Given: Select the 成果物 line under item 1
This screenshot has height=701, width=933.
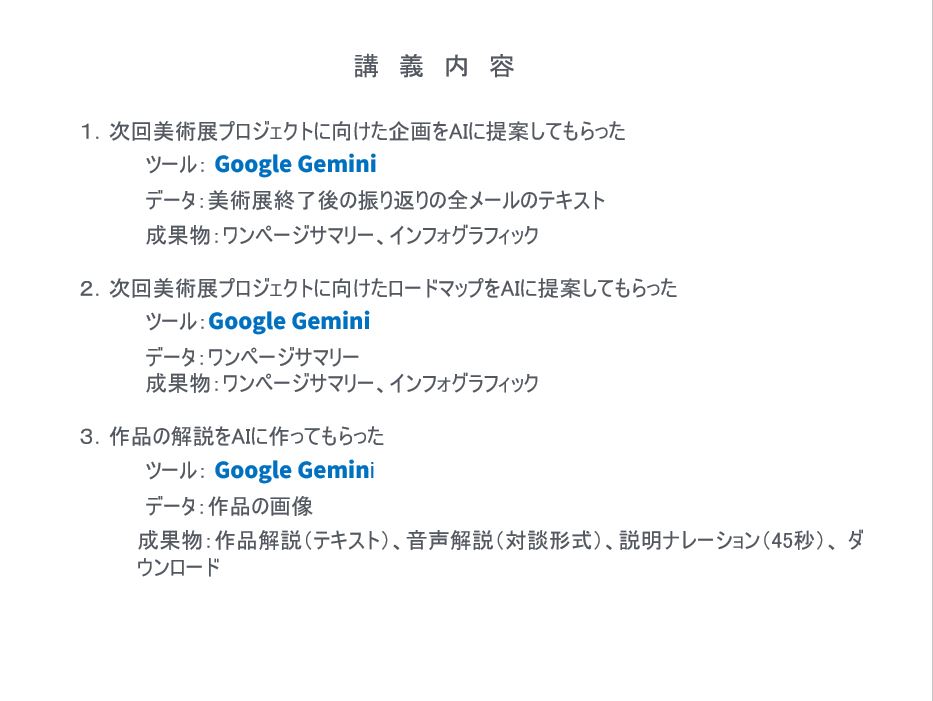Looking at the screenshot, I should click(x=341, y=236).
